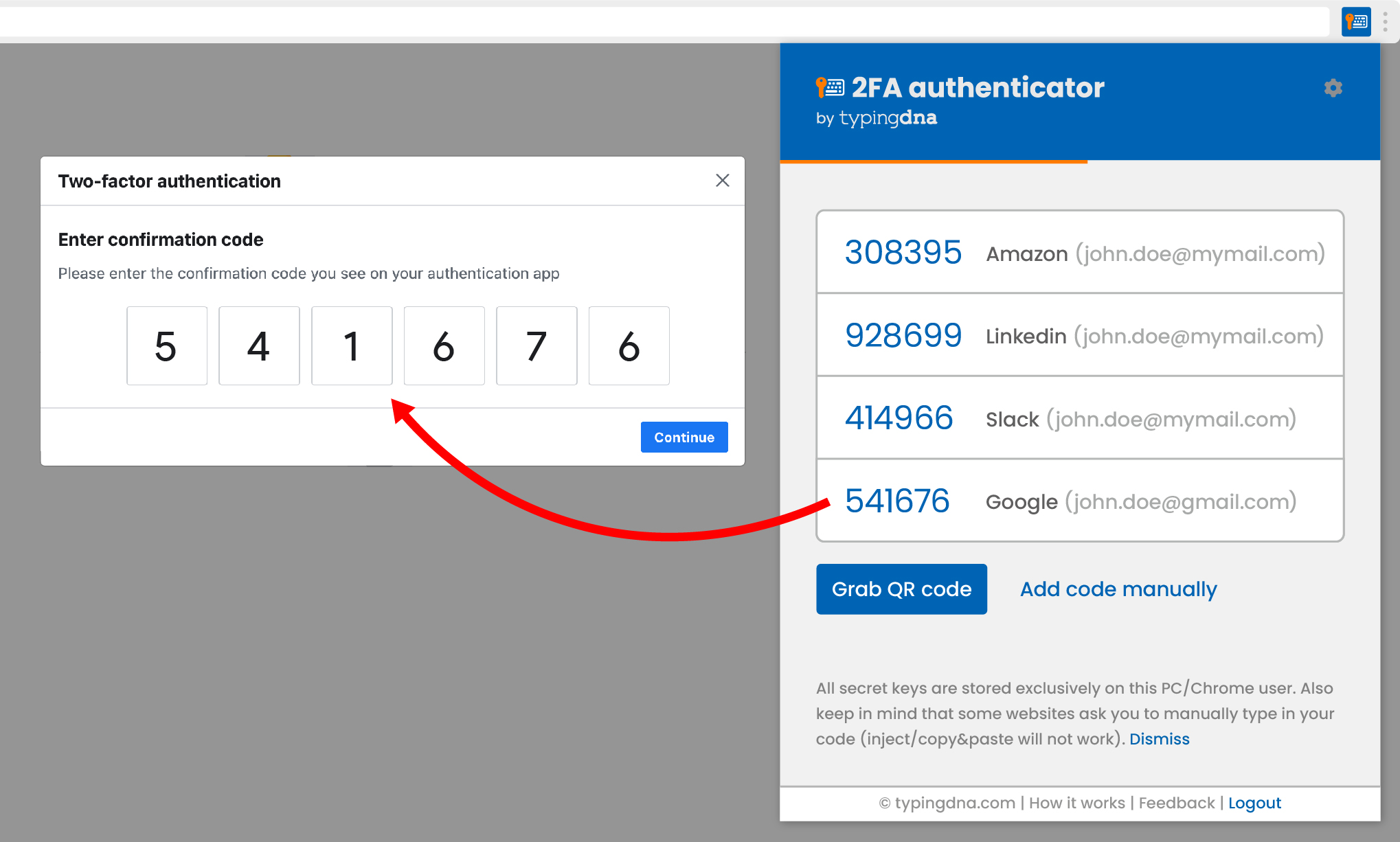The width and height of the screenshot is (1400, 842).
Task: Click the Grab QR code button
Action: tap(900, 589)
